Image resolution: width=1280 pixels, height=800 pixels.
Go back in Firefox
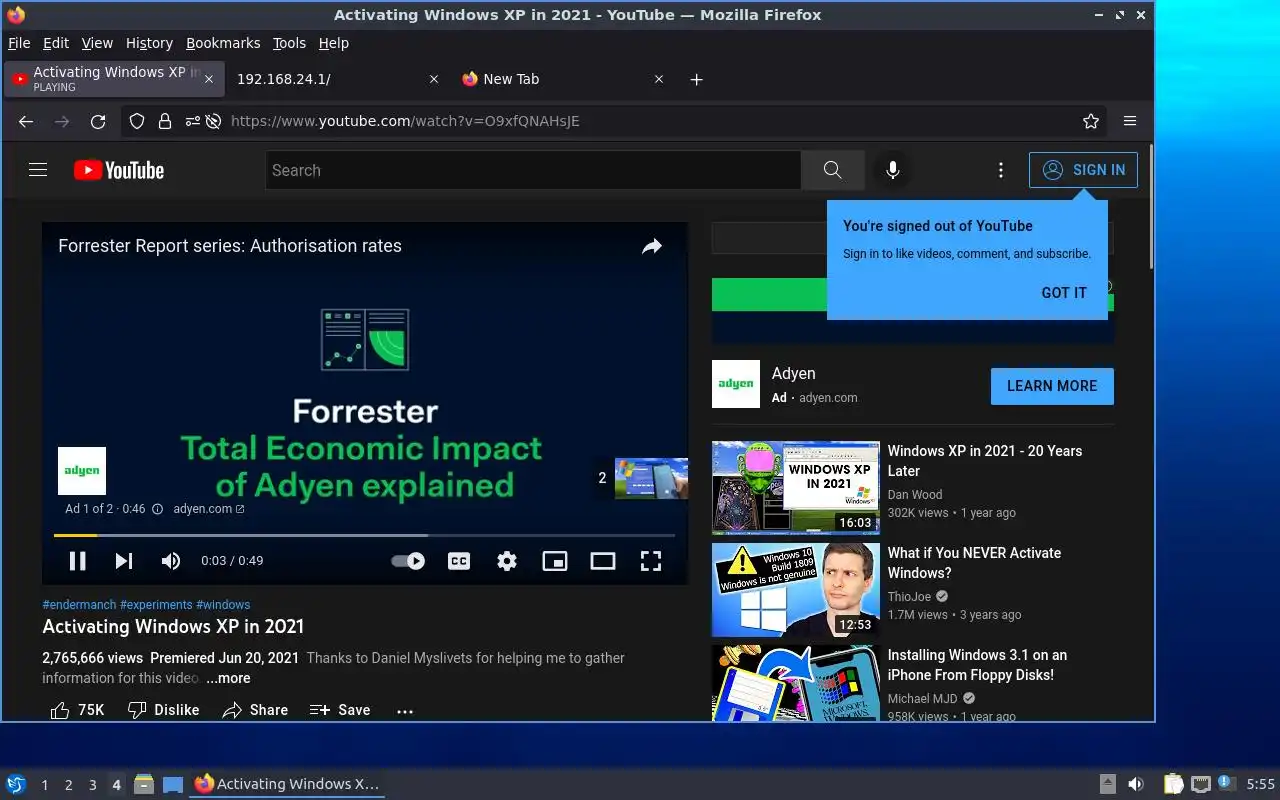point(26,121)
